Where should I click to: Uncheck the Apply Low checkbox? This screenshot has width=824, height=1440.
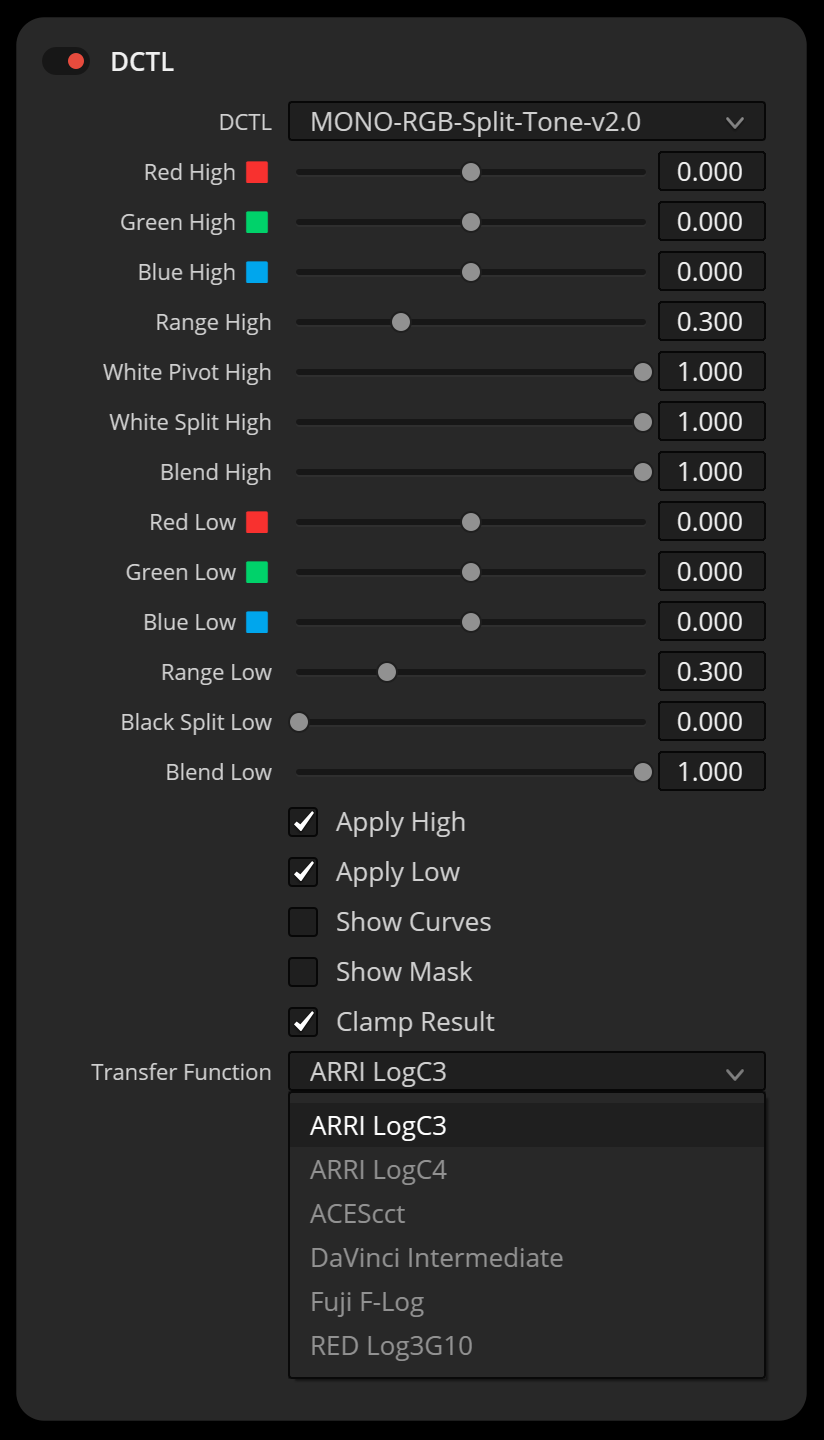tap(303, 872)
